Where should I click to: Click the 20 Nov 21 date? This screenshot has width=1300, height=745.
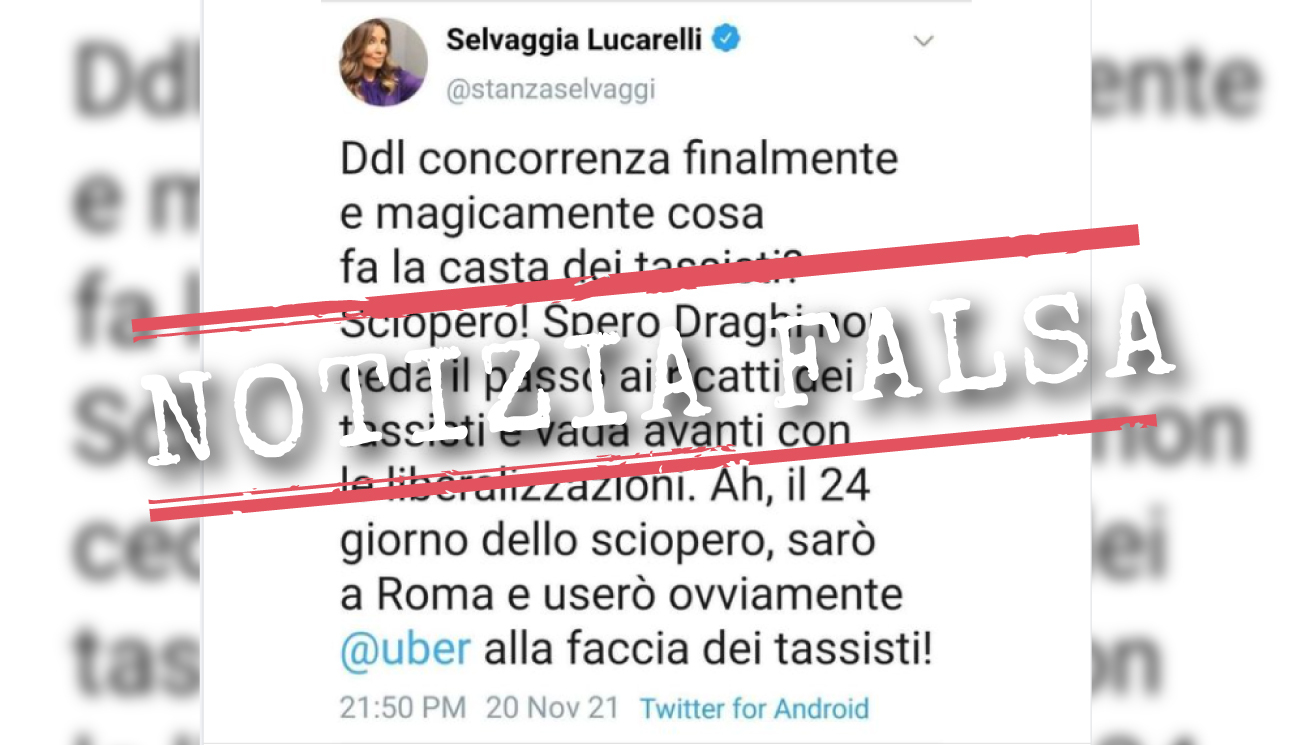pos(553,708)
